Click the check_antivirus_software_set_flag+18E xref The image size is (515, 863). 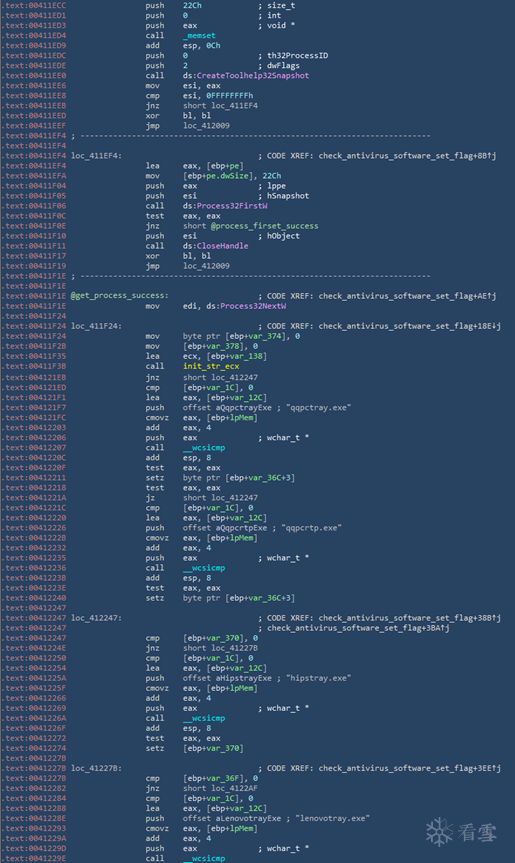pos(410,326)
